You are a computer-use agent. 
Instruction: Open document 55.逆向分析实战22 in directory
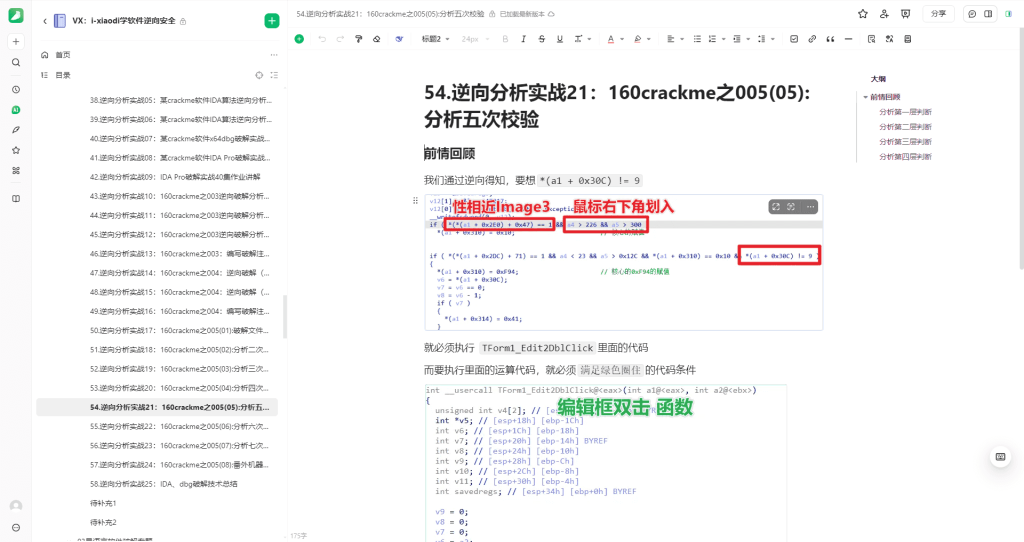(180, 426)
